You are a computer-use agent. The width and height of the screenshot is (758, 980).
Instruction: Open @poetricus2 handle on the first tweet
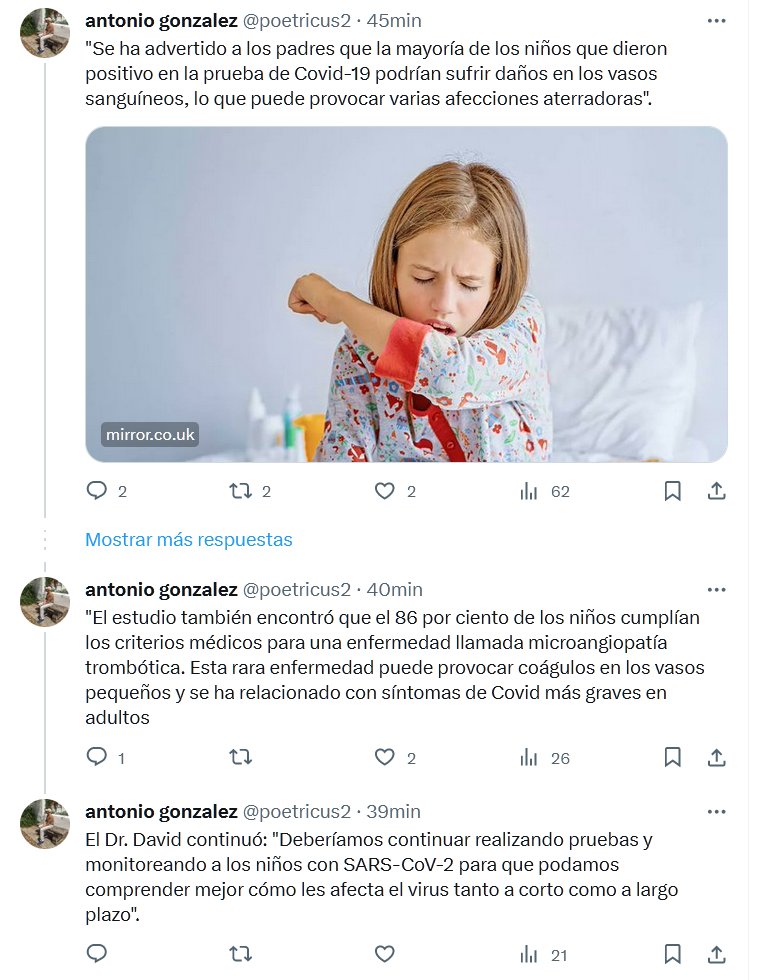pyautogui.click(x=297, y=20)
